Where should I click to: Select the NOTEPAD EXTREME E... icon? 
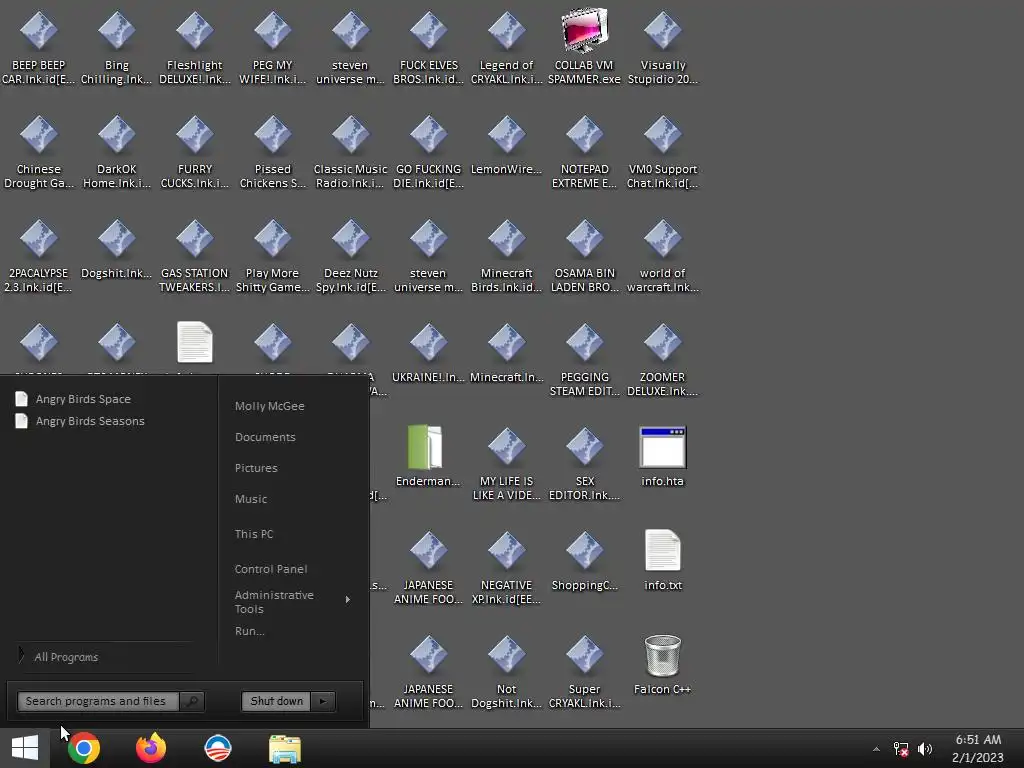pos(584,152)
